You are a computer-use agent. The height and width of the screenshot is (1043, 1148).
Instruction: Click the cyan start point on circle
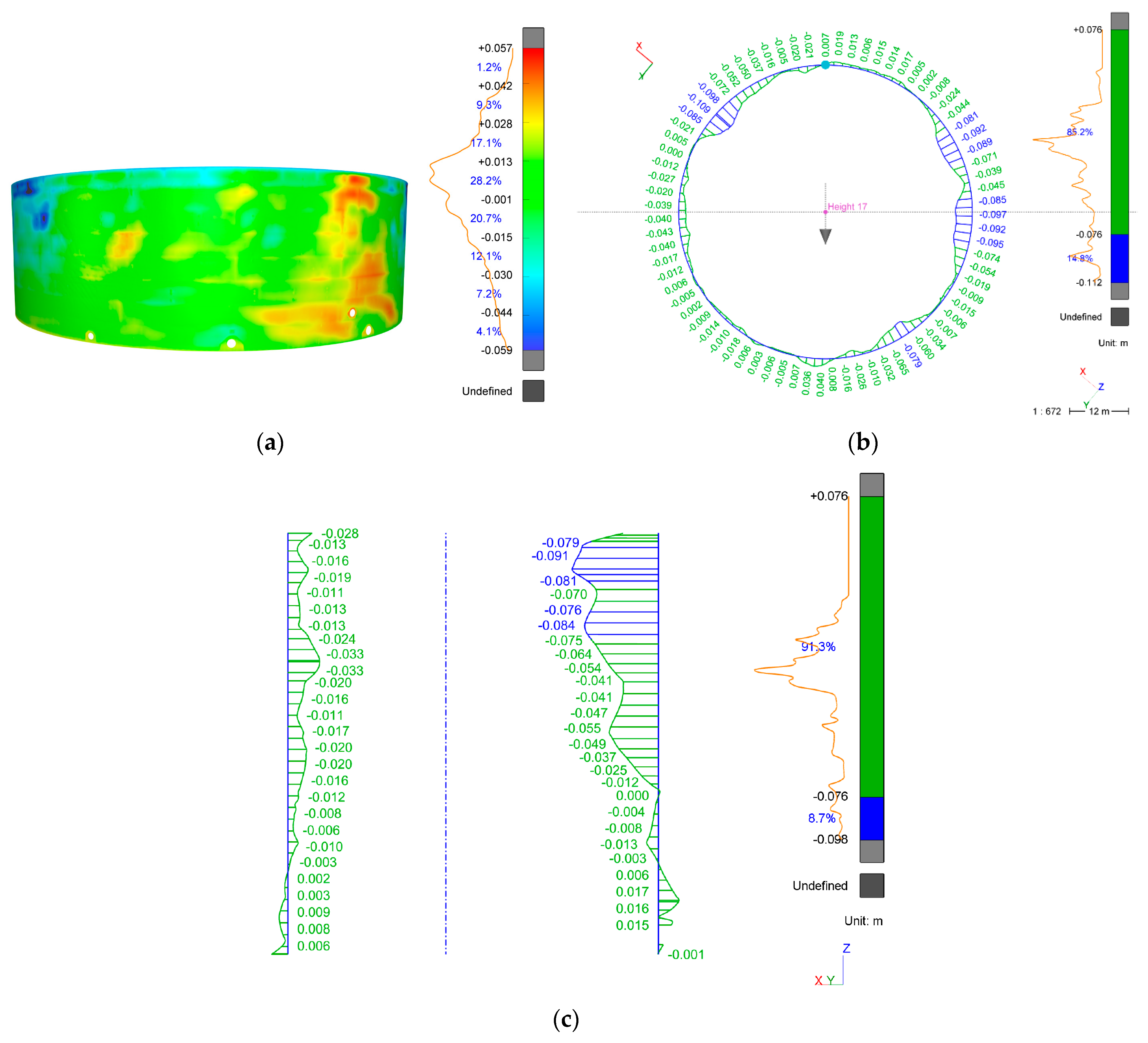(825, 65)
